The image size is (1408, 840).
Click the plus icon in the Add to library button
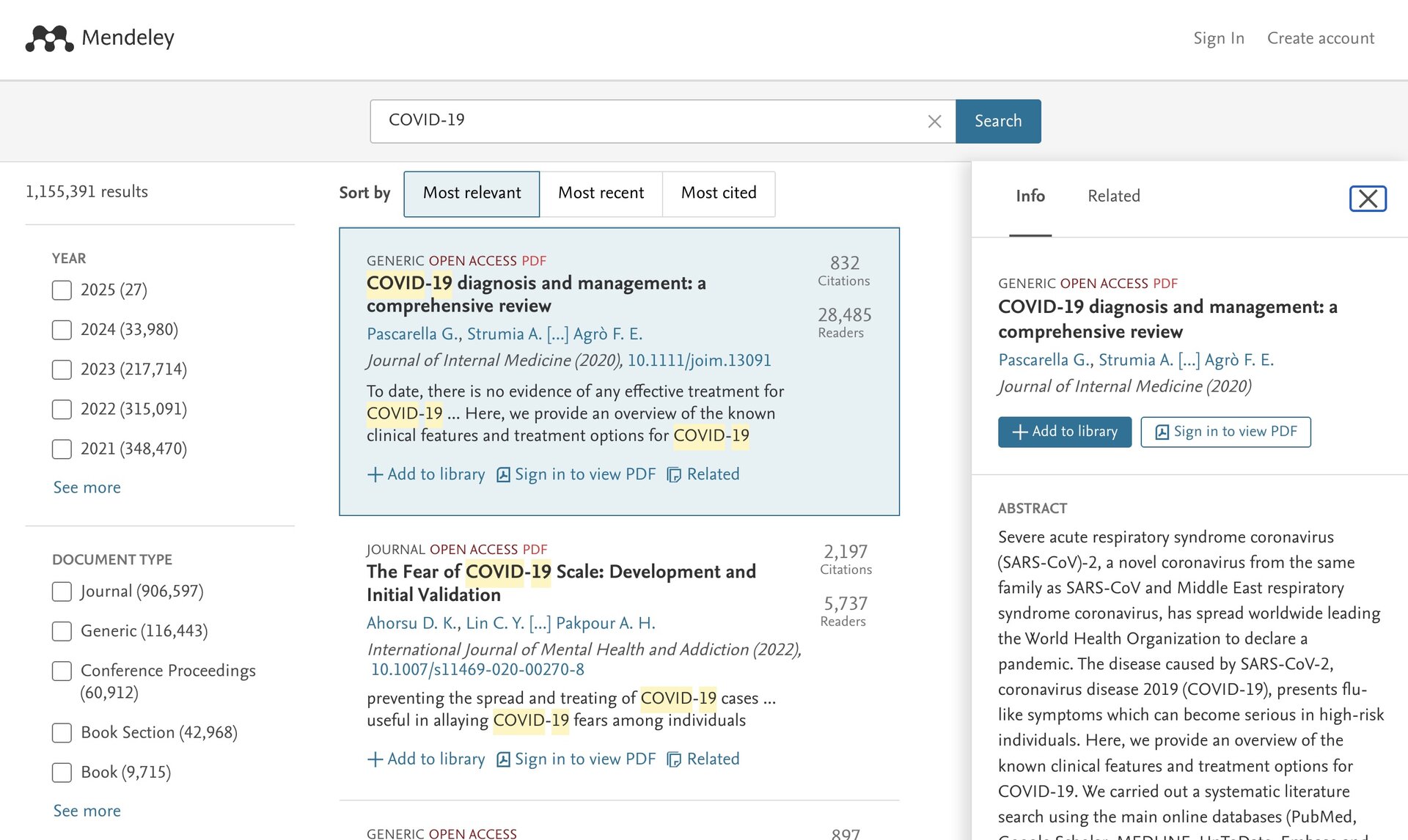tap(1019, 432)
